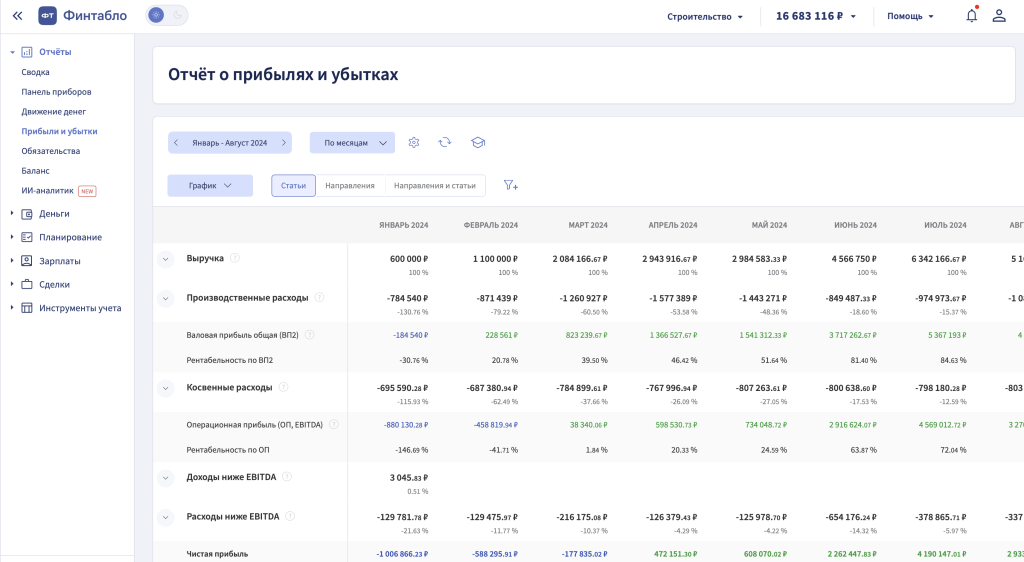Click June Выручка value 4 566 750 ₽
This screenshot has height=562, width=1024.
tap(854, 258)
